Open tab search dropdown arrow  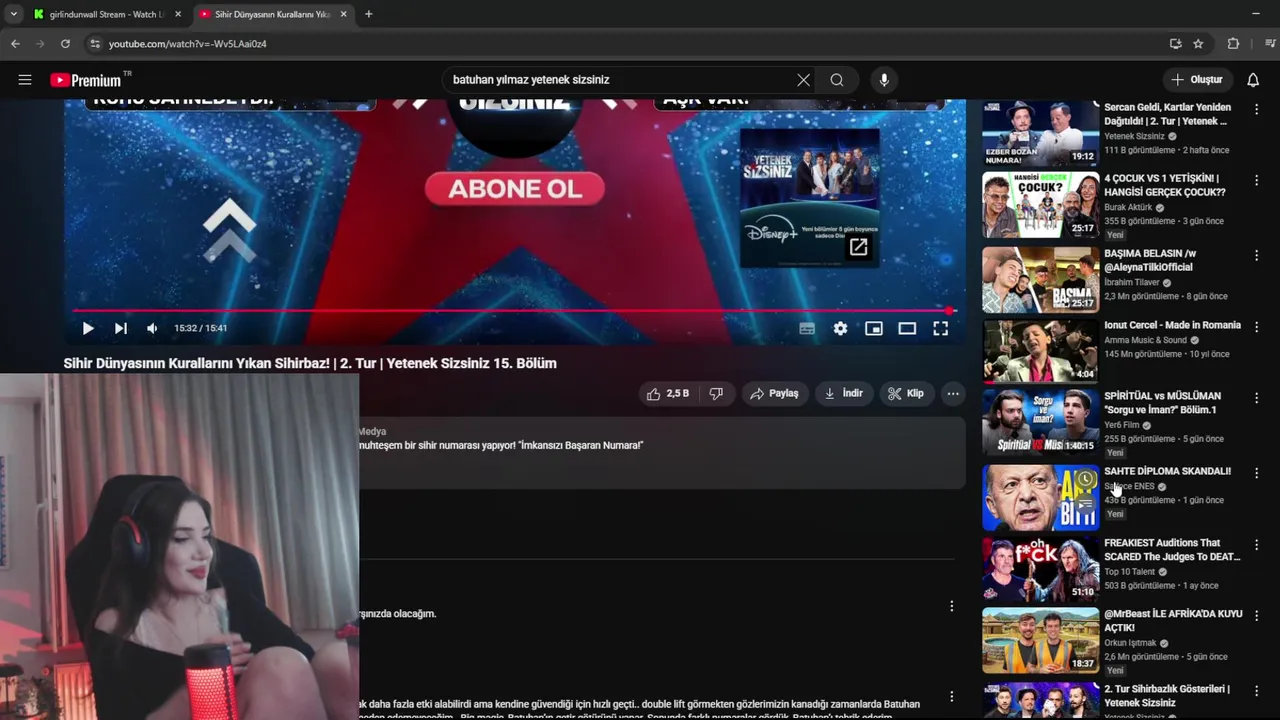tap(13, 14)
